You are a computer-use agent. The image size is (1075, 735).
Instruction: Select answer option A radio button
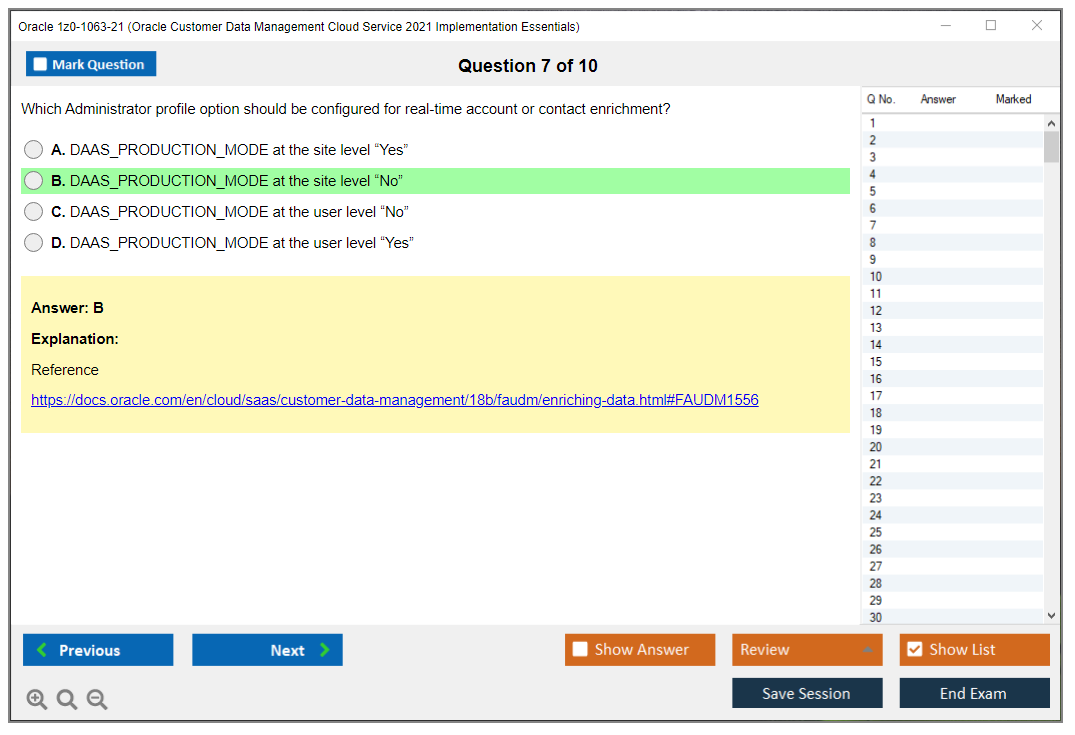click(x=33, y=149)
